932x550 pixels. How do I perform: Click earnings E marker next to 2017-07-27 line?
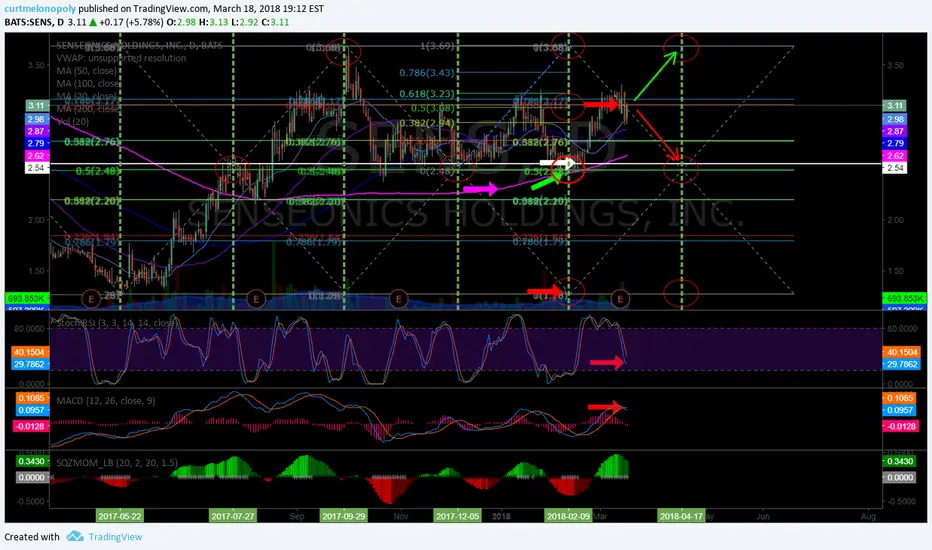click(256, 298)
